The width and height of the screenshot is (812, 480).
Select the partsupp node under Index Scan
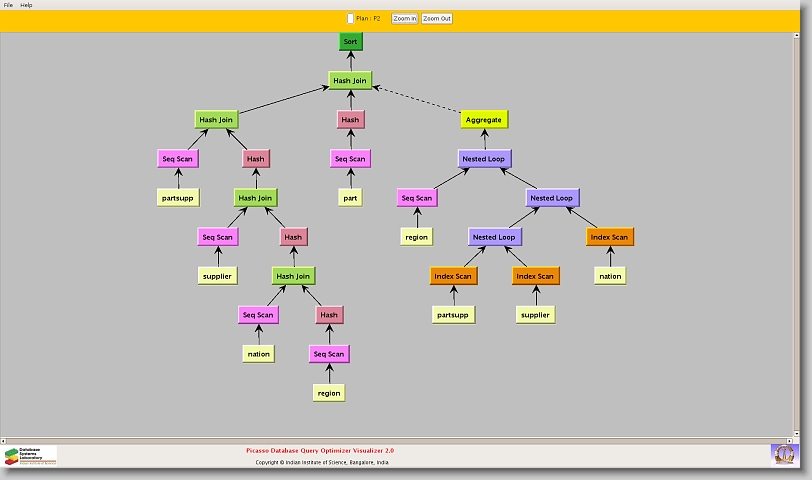pyautogui.click(x=453, y=315)
